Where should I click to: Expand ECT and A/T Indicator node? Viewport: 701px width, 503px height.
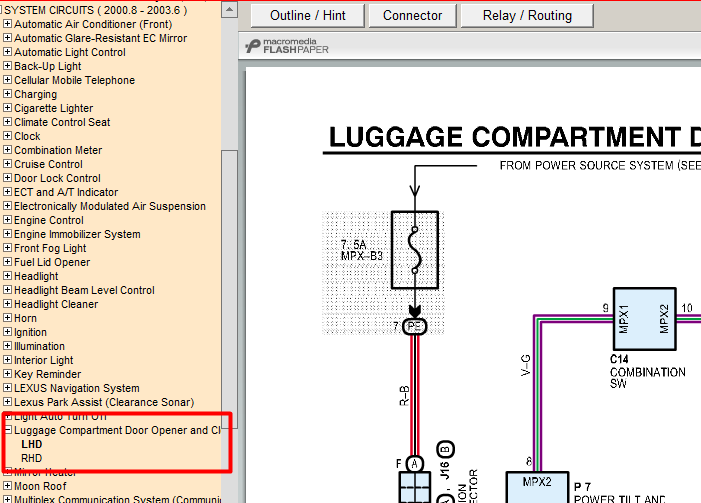click(7, 192)
